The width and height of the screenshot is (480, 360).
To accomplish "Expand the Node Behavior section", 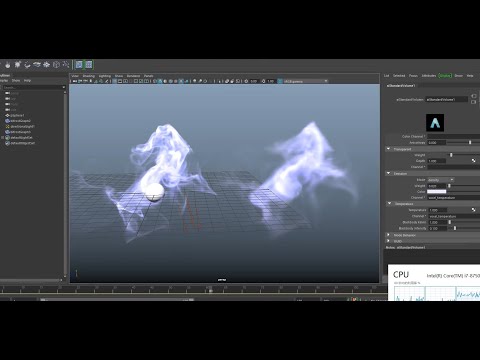I will (x=388, y=235).
